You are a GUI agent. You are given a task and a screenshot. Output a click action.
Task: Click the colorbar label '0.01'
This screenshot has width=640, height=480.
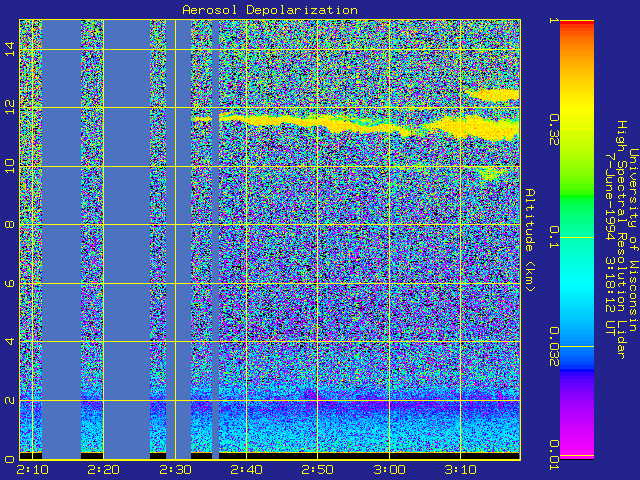coord(554,455)
